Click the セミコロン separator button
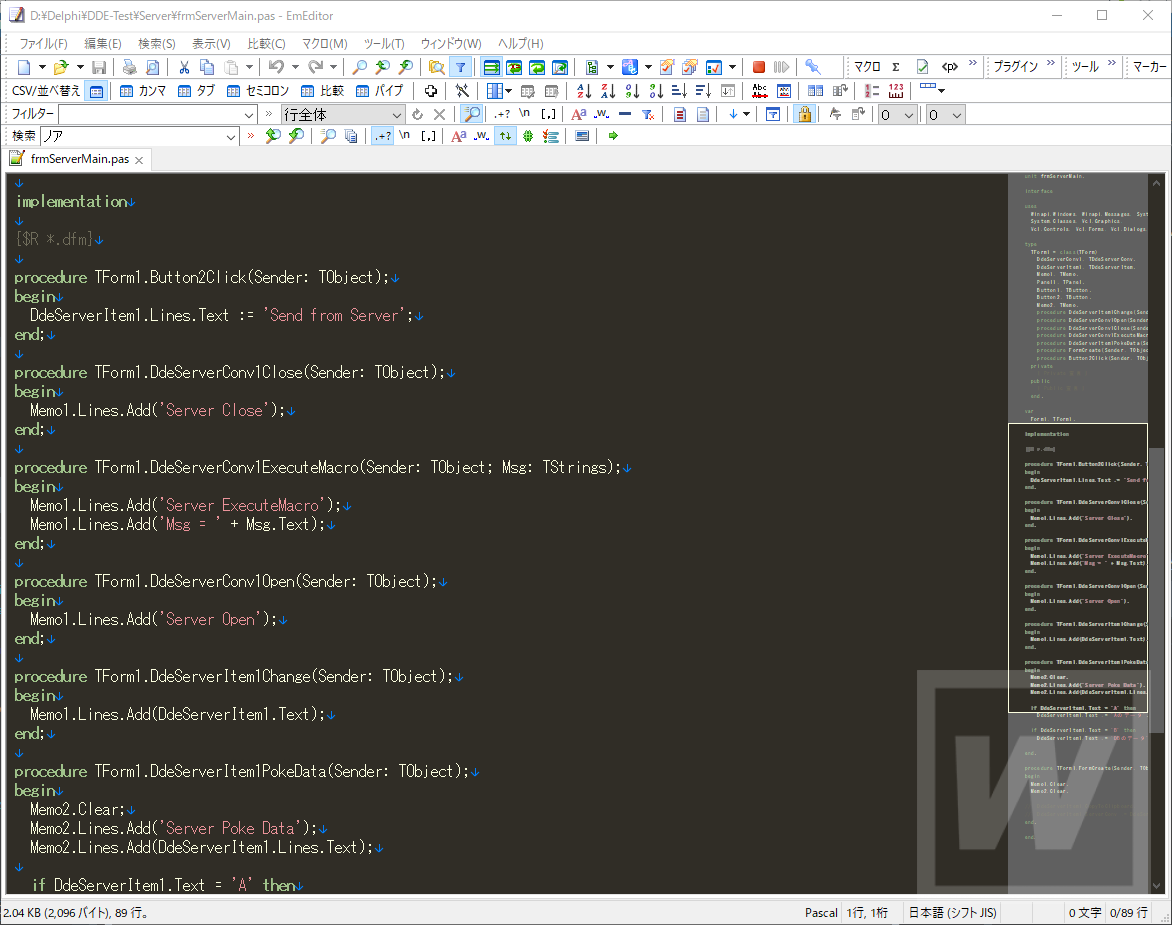1172x925 pixels. 258,91
